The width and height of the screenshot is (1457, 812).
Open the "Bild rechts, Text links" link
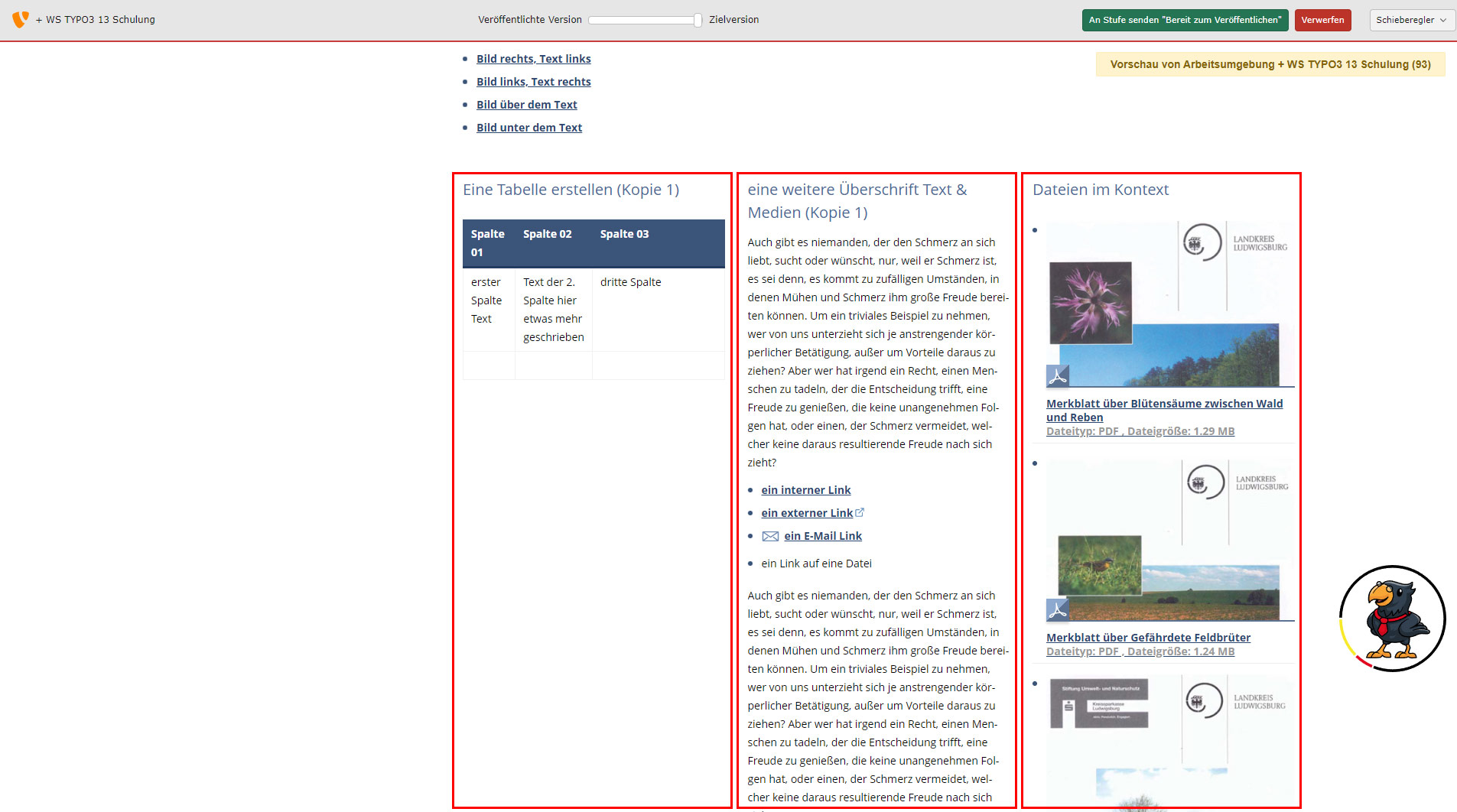(533, 59)
